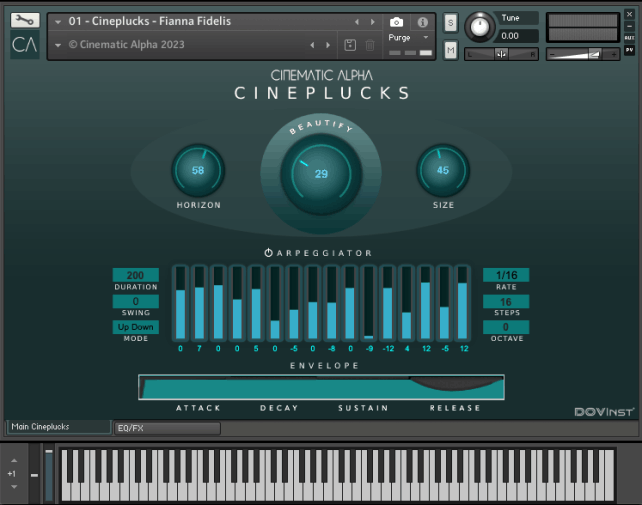Open the 1/16 Rate dropdown

(506, 275)
